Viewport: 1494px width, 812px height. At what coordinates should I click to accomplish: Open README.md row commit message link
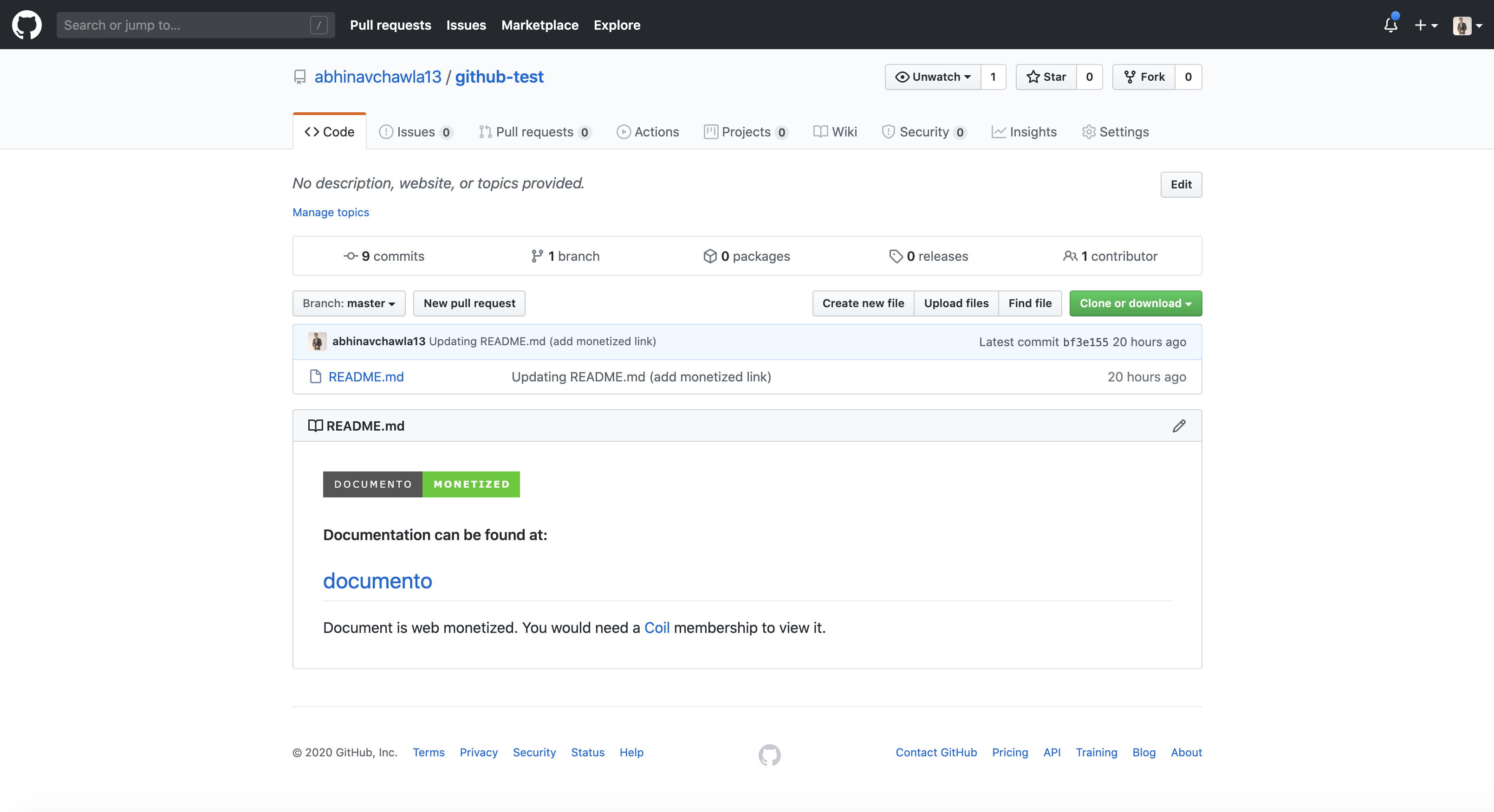pyautogui.click(x=641, y=377)
